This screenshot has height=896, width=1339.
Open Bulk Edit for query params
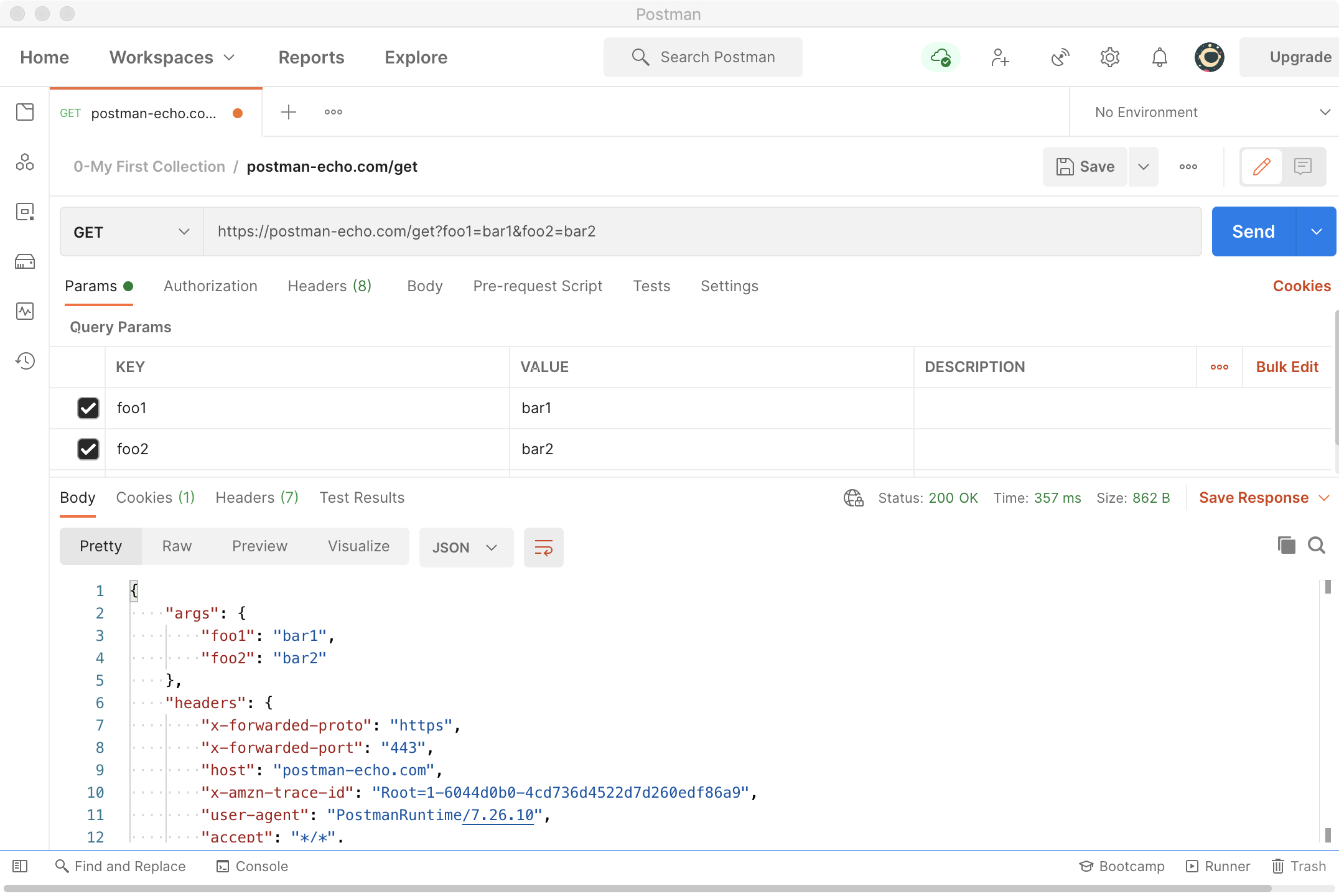pyautogui.click(x=1287, y=366)
